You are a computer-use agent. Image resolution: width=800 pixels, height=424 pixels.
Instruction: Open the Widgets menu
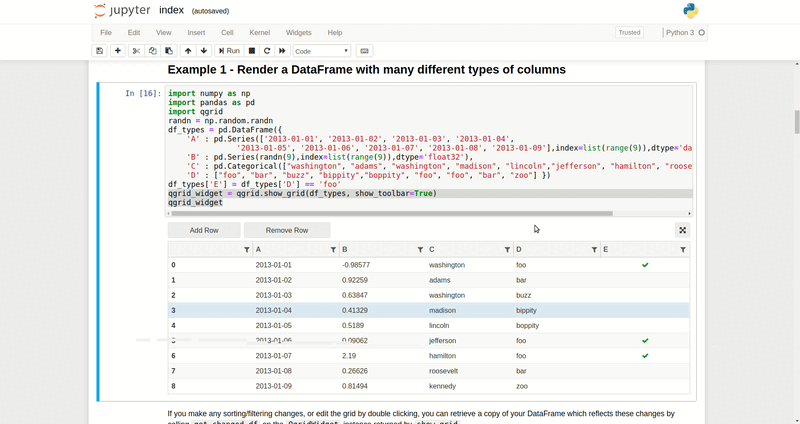click(x=298, y=33)
